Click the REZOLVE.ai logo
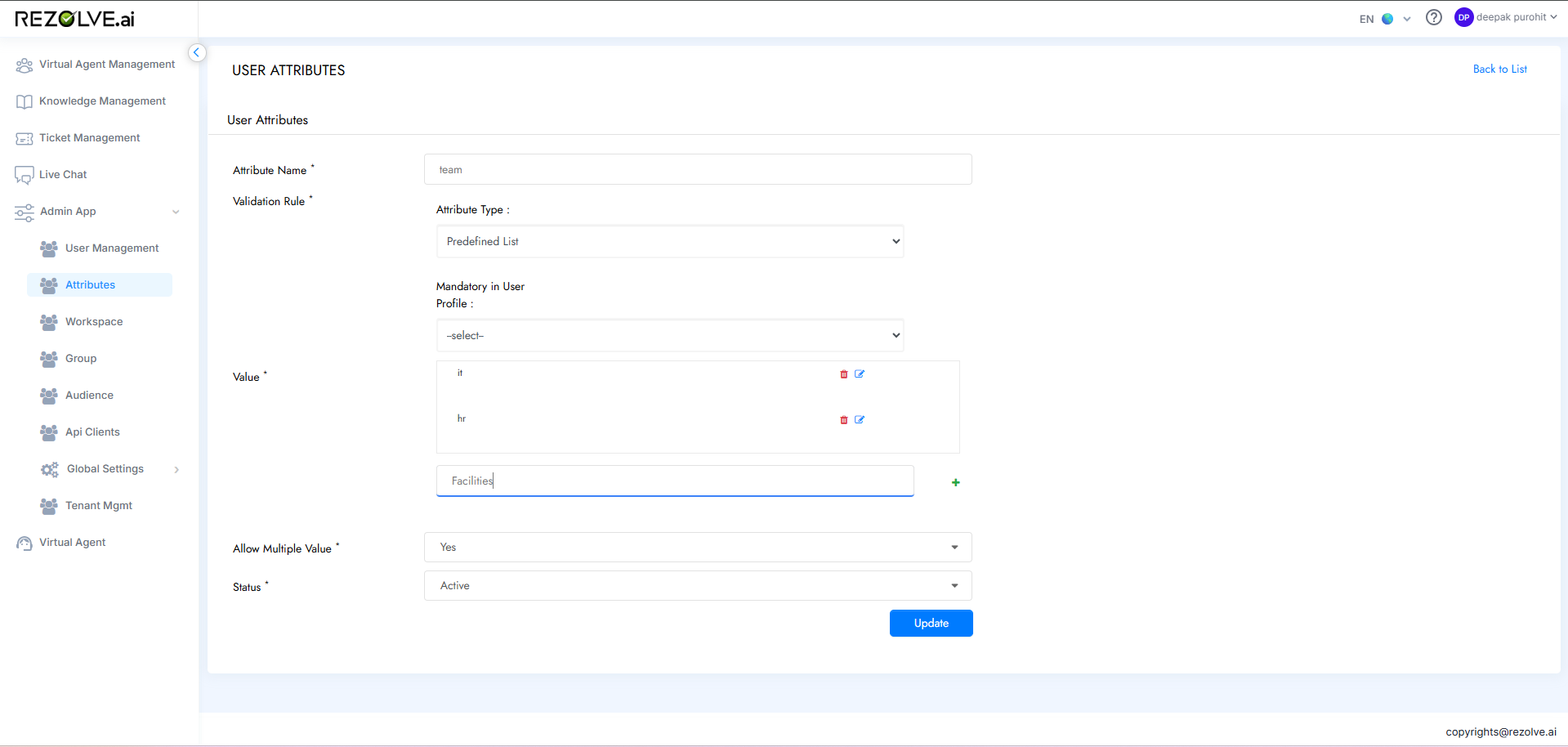This screenshot has width=1568, height=747. click(x=74, y=19)
